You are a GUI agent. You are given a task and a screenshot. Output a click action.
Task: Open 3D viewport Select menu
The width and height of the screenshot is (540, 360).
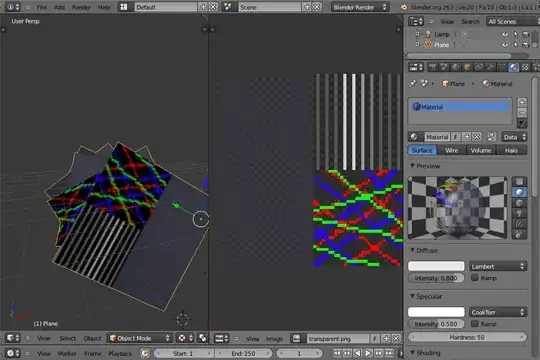(68, 338)
